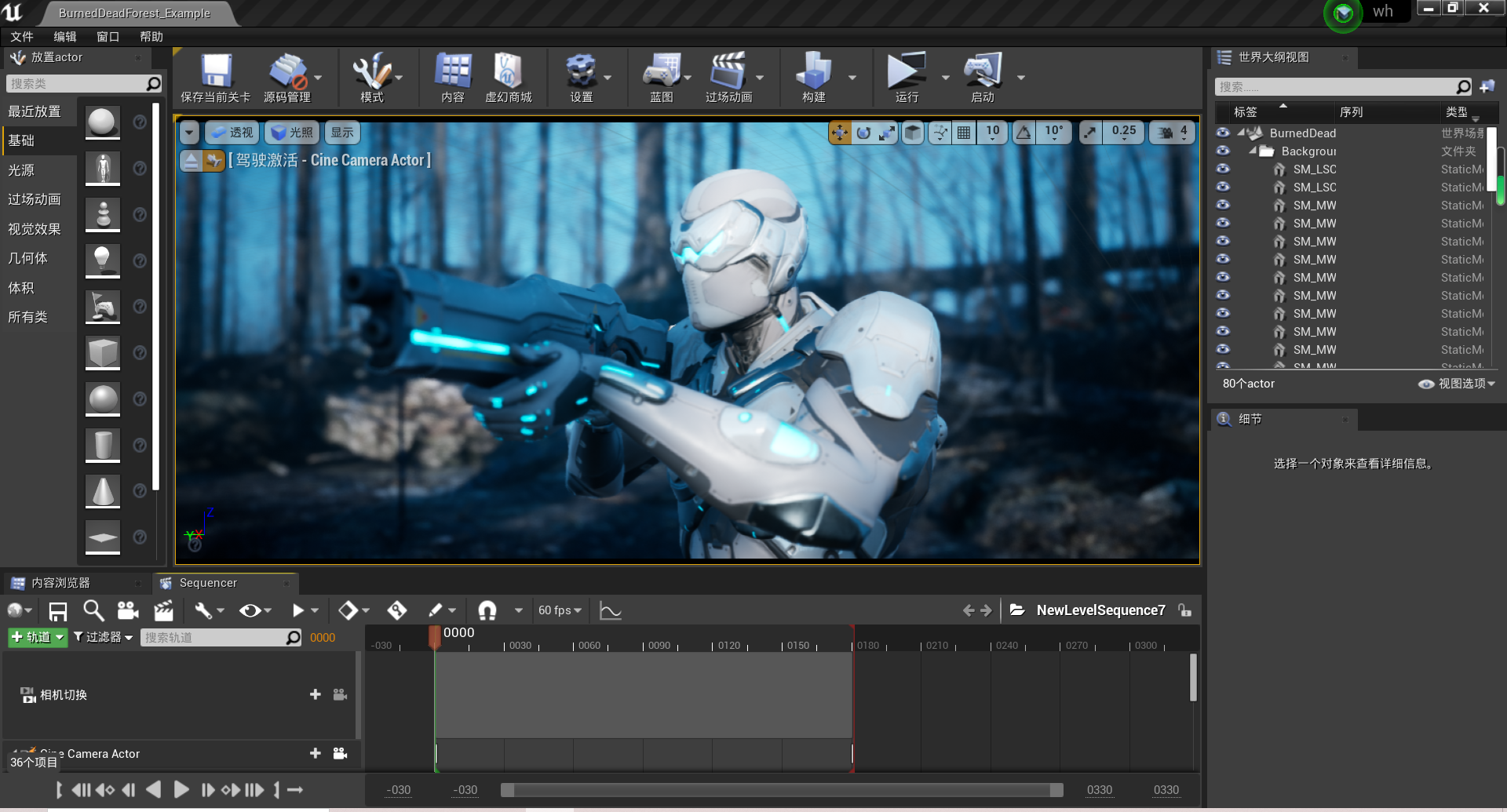Image resolution: width=1507 pixels, height=812 pixels.
Task: Open the Play options dropdown arrow
Action: pos(945,78)
